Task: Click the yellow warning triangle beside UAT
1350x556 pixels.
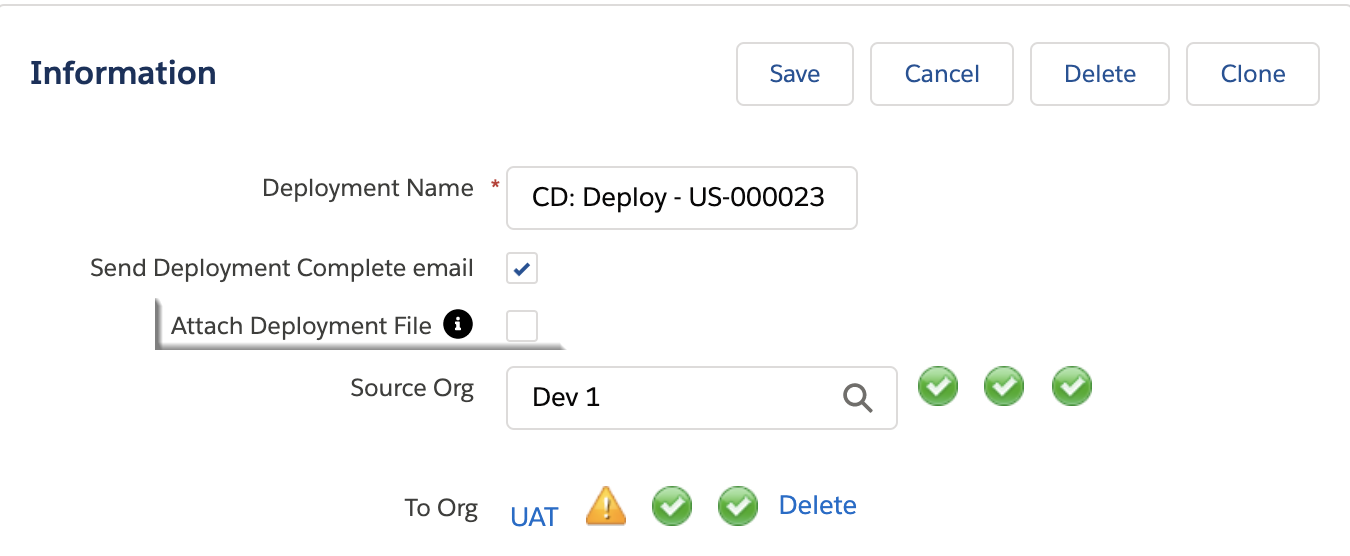Action: [606, 506]
